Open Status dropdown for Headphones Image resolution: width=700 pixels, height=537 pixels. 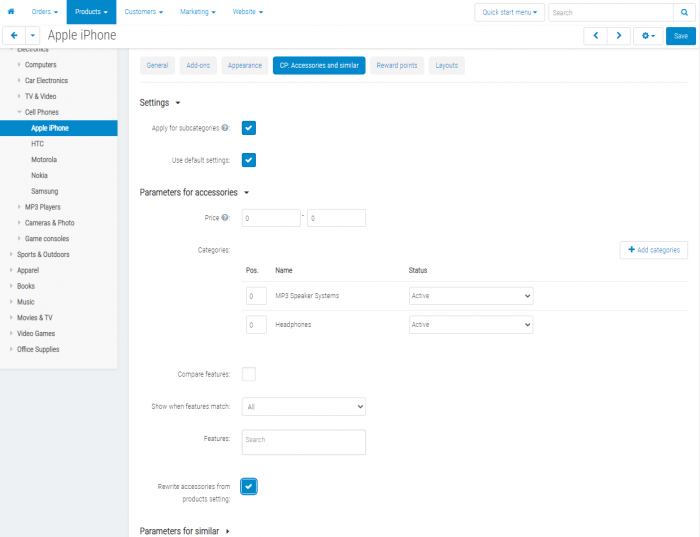[471, 325]
